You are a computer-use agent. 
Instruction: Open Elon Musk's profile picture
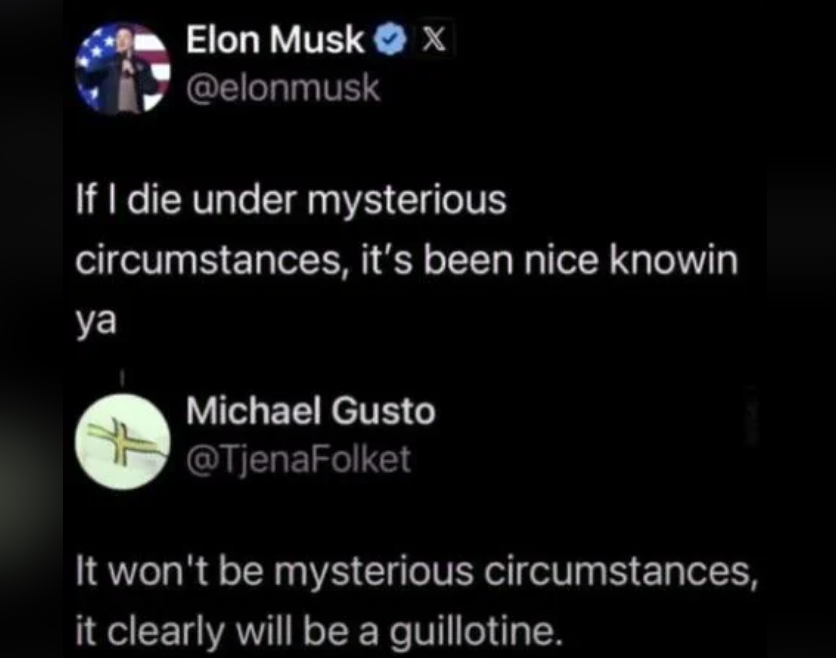tap(123, 67)
